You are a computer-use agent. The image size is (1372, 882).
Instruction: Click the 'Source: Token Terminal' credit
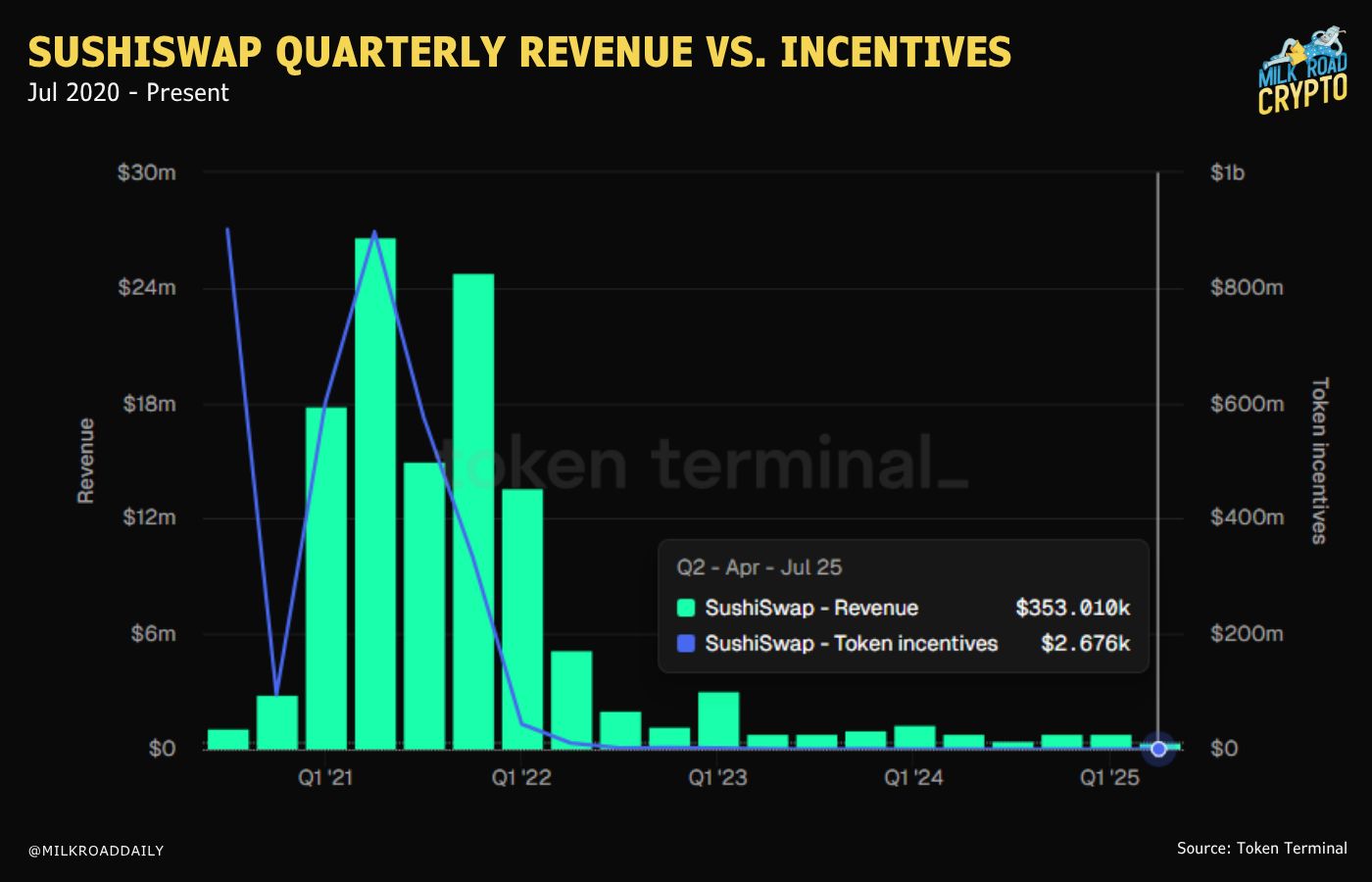pos(1262,849)
